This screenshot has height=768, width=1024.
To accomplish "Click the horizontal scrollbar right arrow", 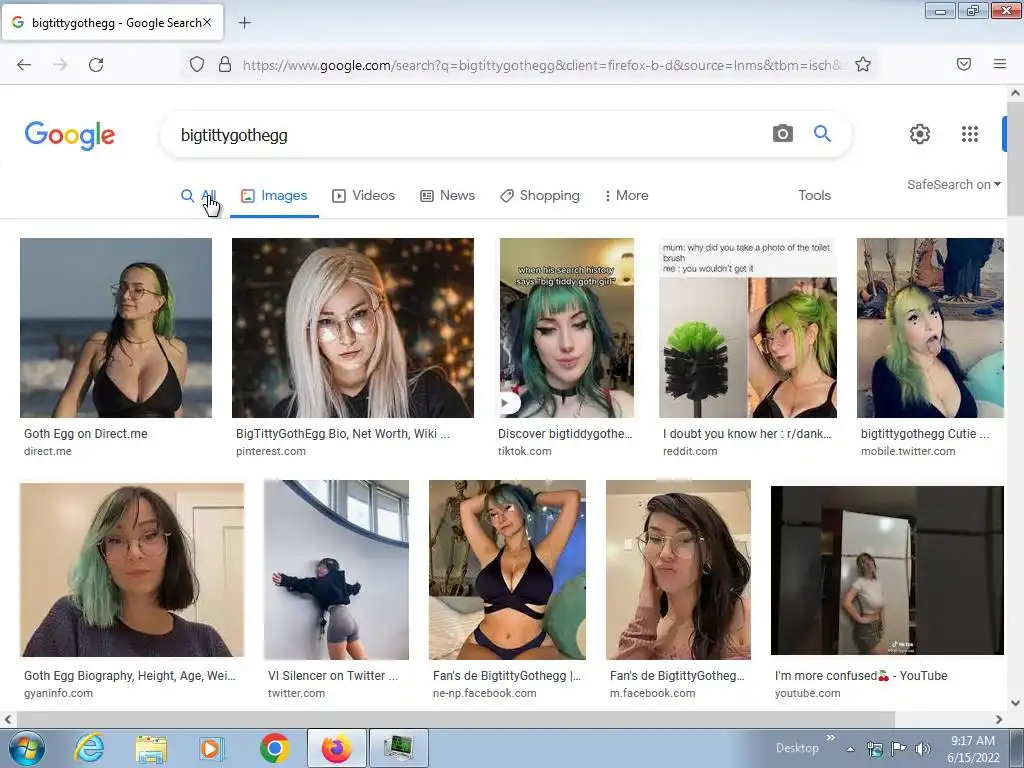I will click(999, 719).
